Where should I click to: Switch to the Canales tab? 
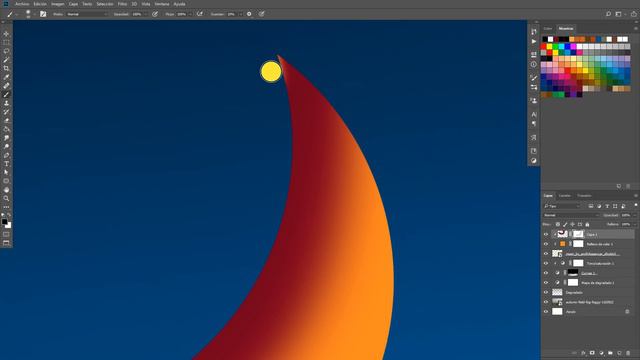(x=565, y=196)
